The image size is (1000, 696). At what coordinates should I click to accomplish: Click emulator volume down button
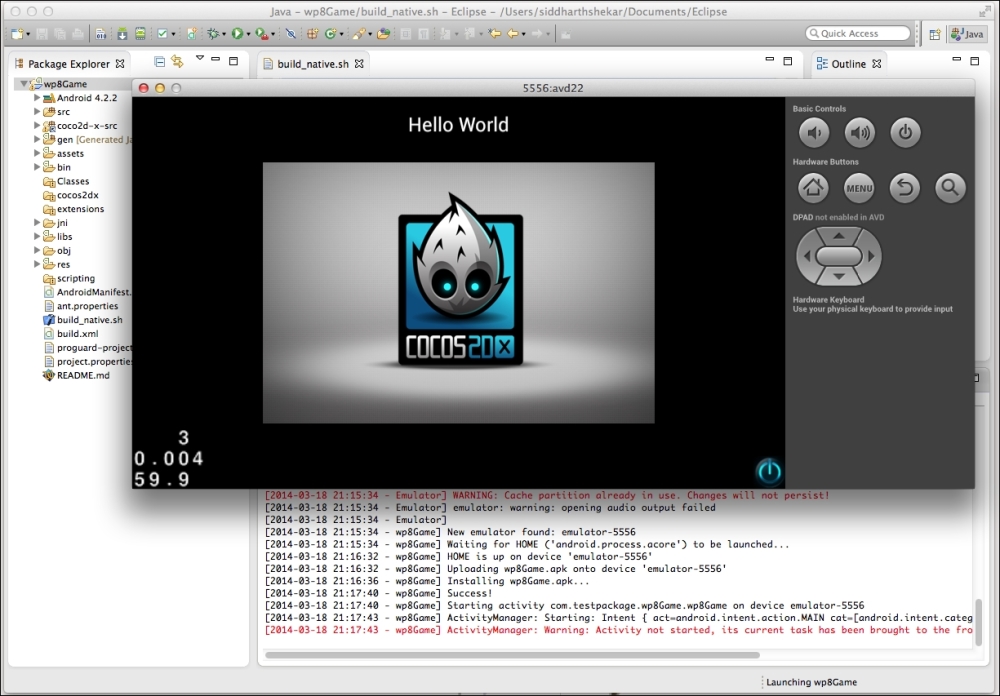point(814,133)
